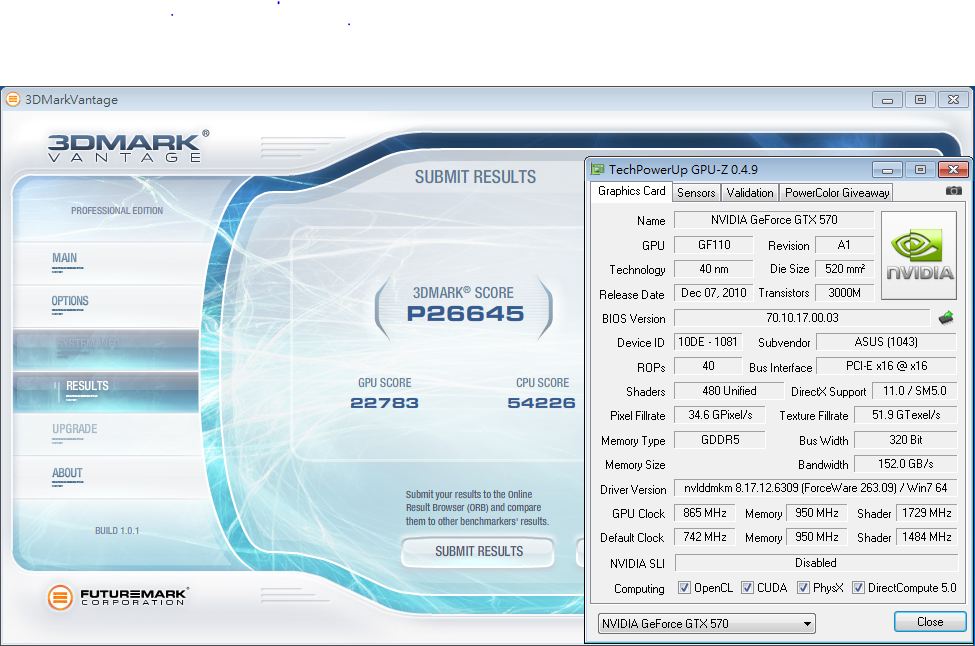Open the Sensors tab
Image resolution: width=975 pixels, height=646 pixels.
696,193
